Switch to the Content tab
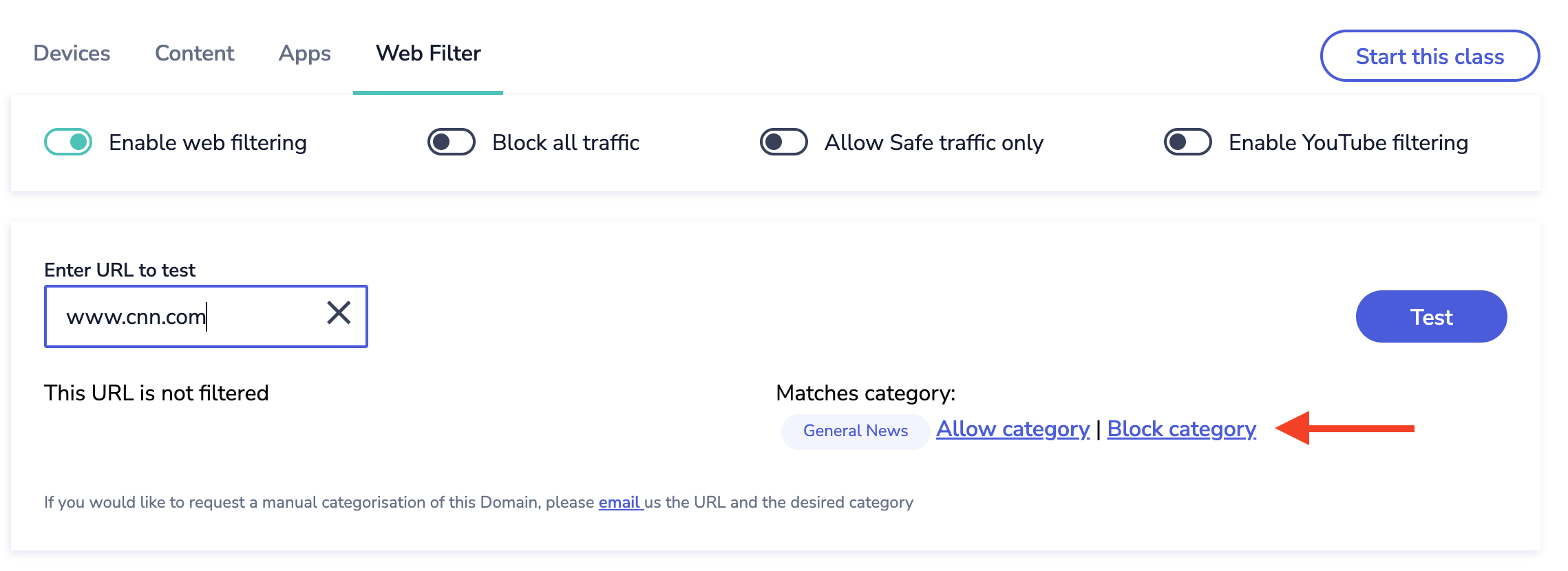 click(x=195, y=54)
